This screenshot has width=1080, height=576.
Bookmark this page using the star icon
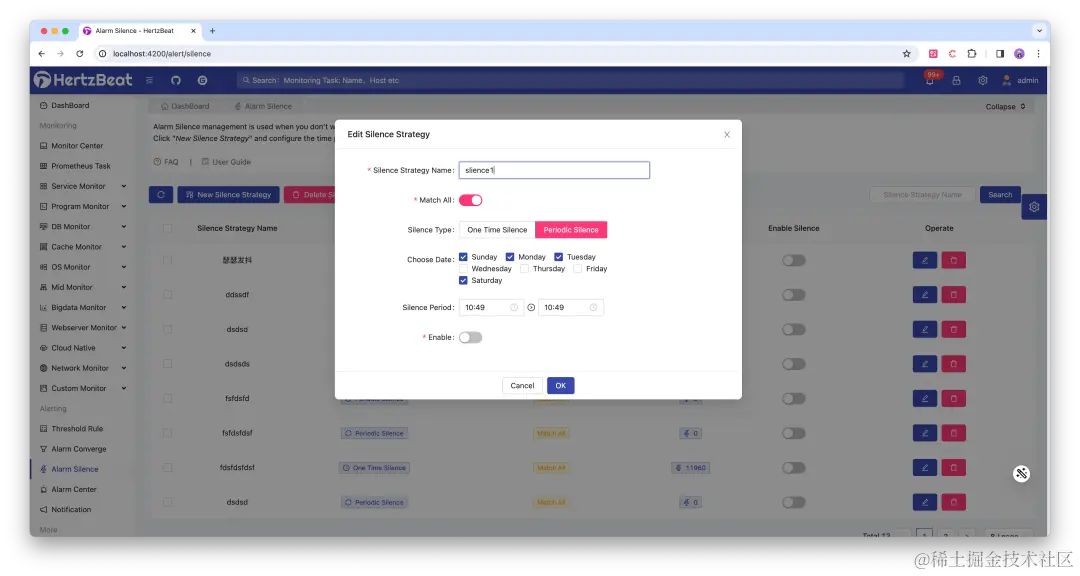(906, 54)
